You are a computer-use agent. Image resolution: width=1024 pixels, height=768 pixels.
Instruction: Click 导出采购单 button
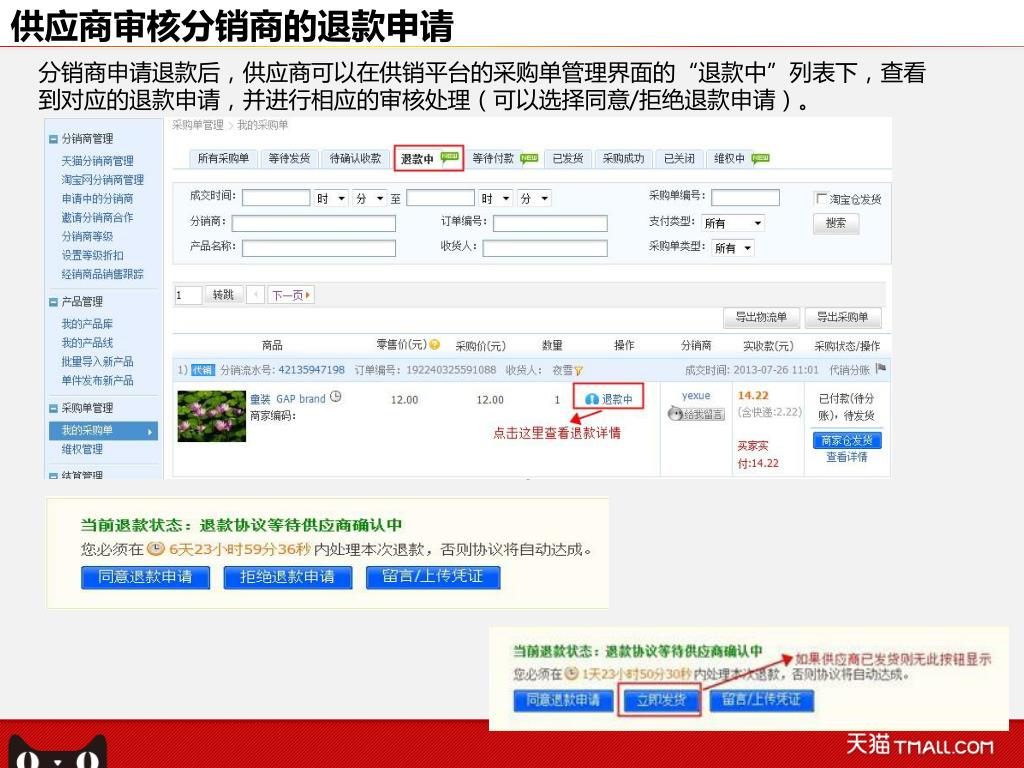pos(842,317)
